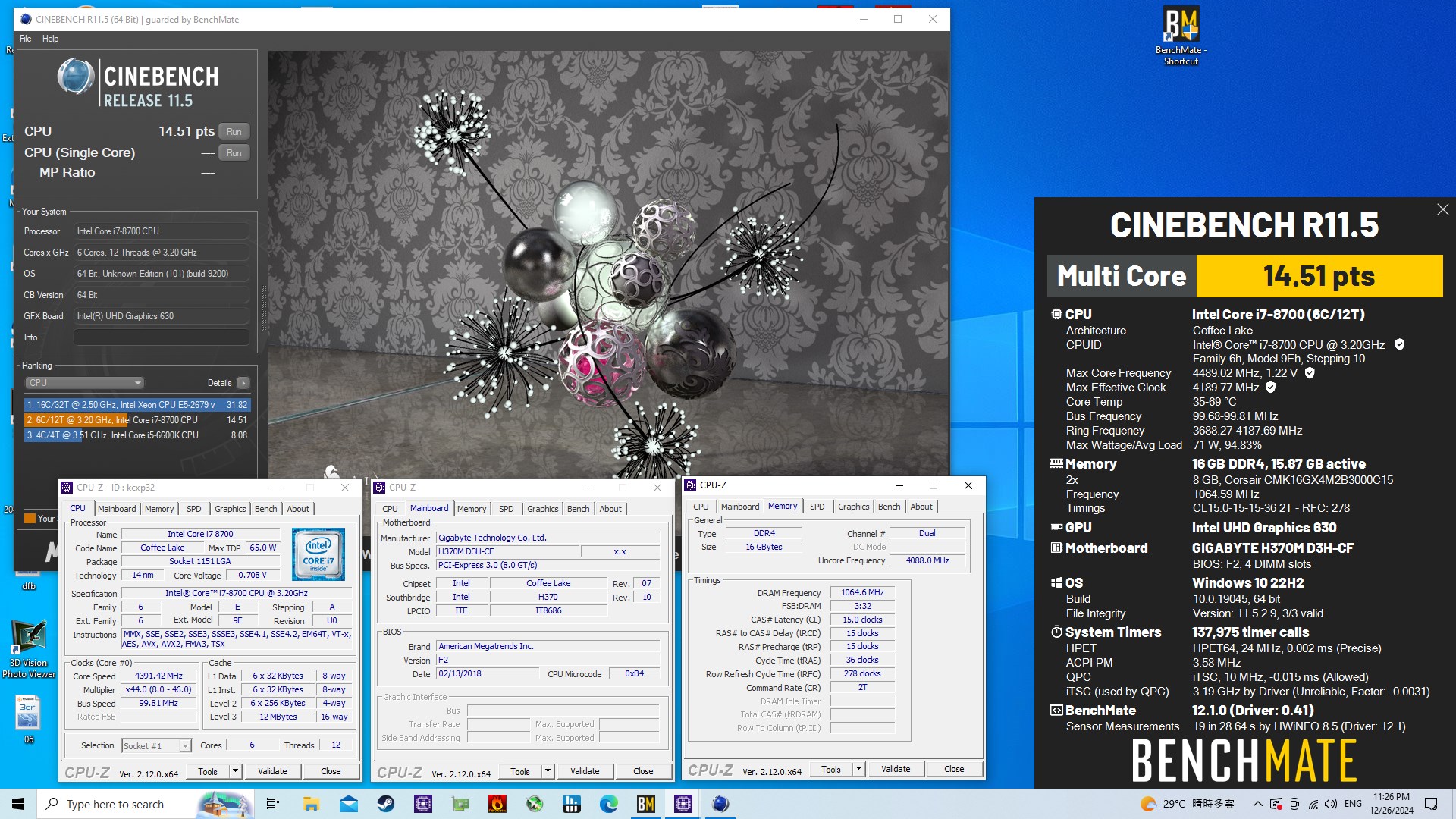The height and width of the screenshot is (819, 1456).
Task: Open File Explorer from the taskbar
Action: [311, 804]
